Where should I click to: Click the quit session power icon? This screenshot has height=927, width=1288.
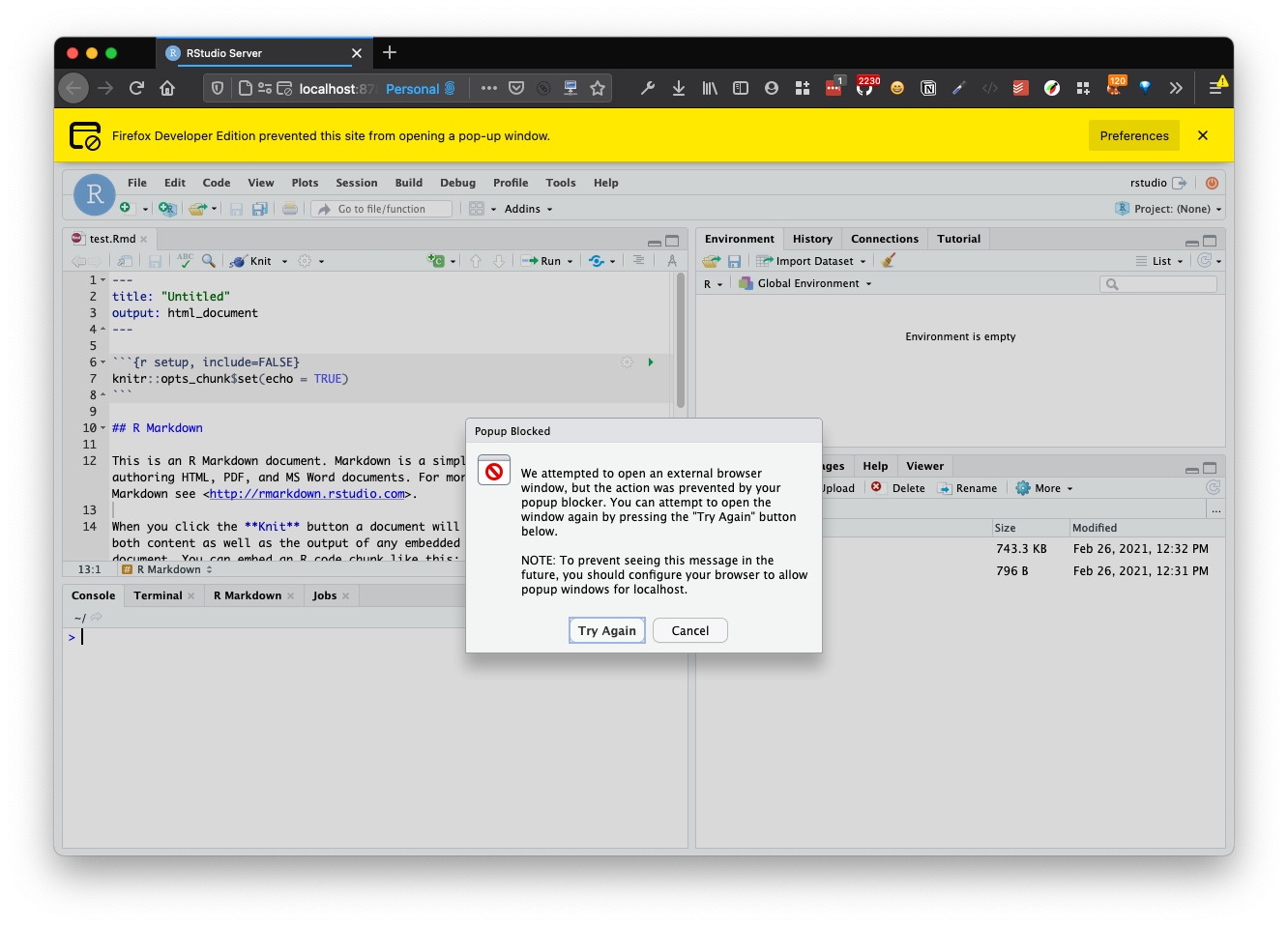1212,183
